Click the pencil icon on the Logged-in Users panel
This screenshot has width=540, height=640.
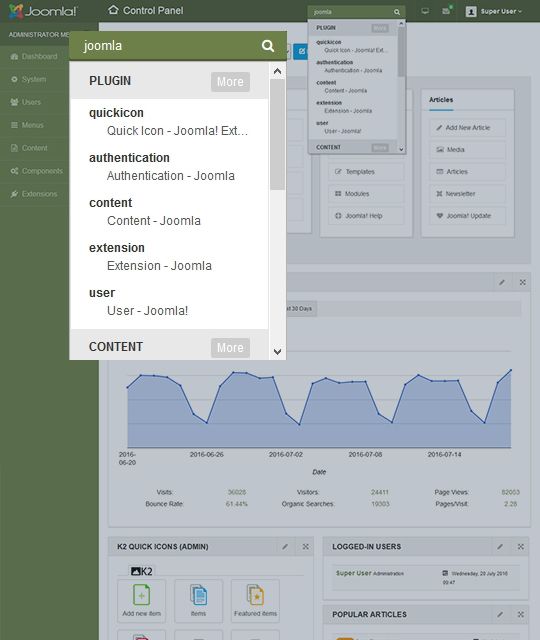coord(500,547)
